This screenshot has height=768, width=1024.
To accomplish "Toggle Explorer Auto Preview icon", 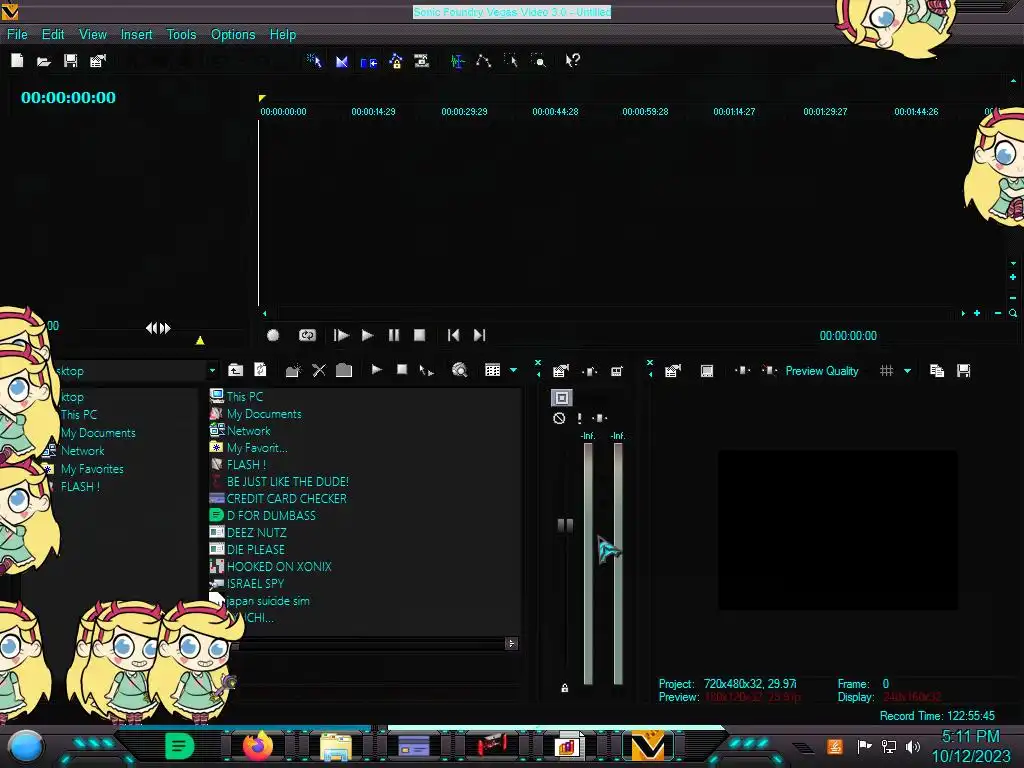I will coord(426,371).
